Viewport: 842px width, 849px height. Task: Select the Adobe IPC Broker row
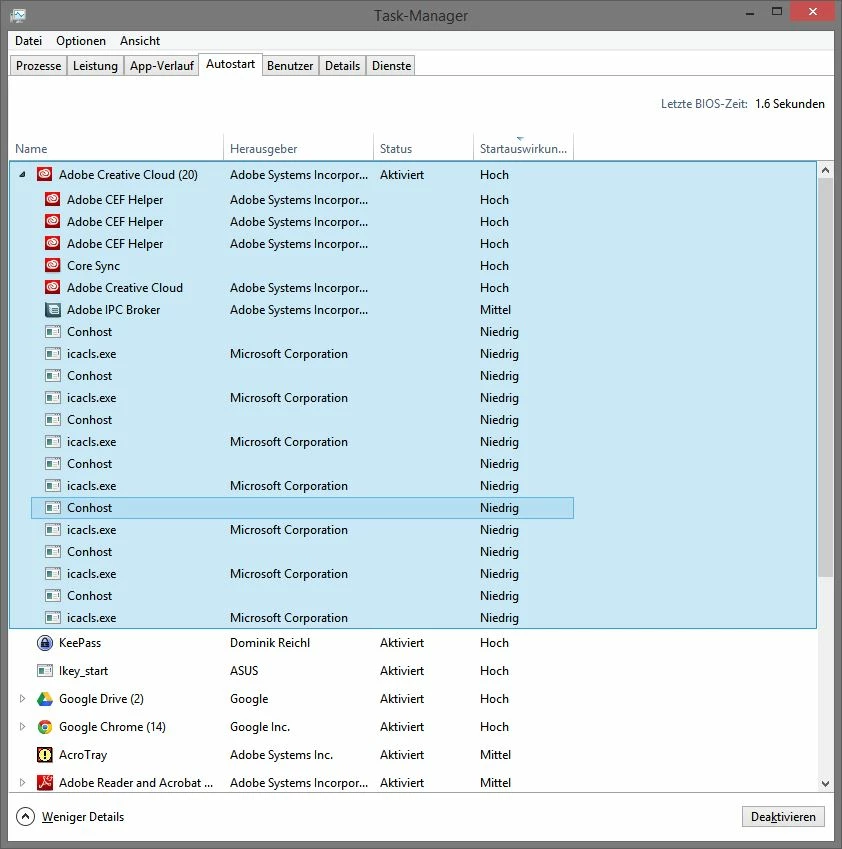(303, 310)
